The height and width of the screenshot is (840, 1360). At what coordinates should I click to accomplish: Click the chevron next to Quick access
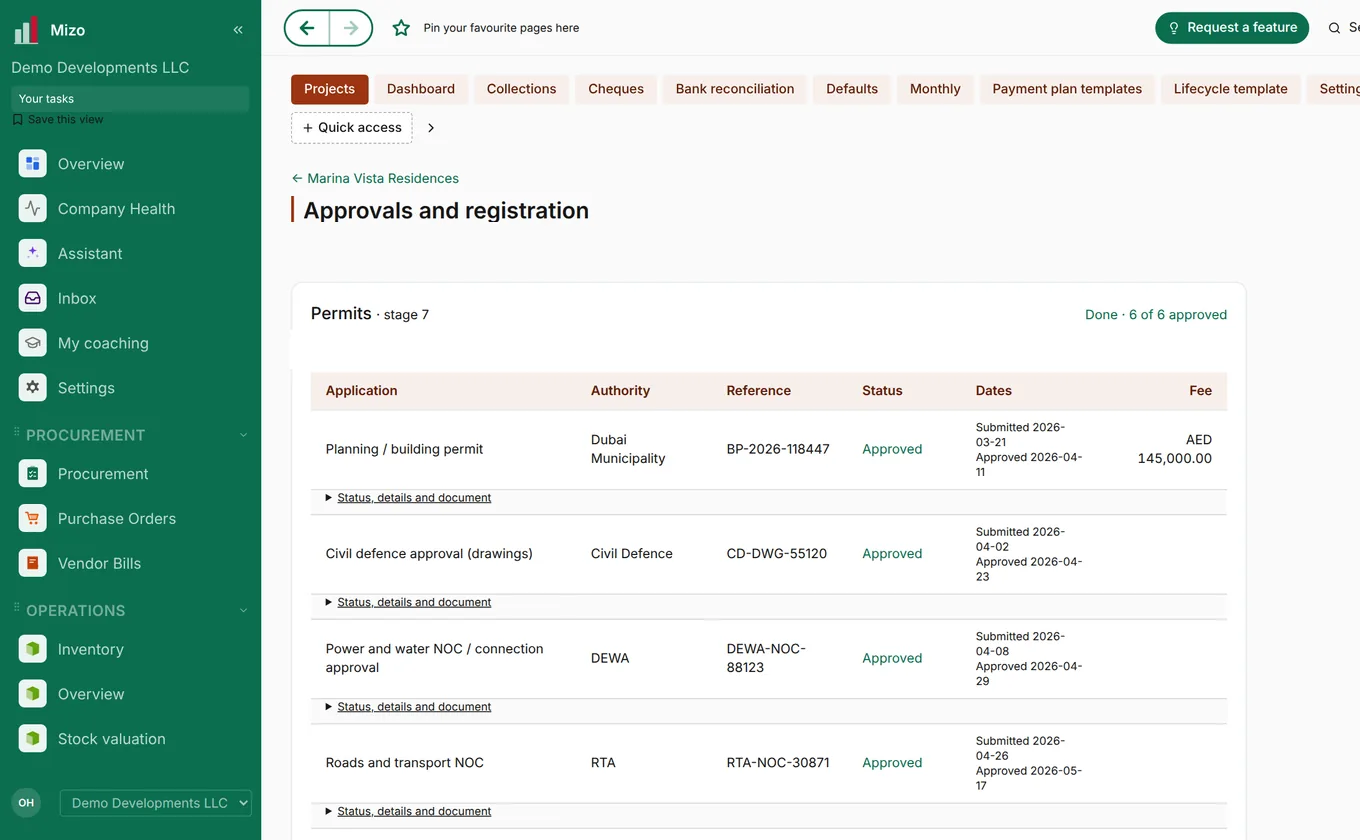(431, 128)
